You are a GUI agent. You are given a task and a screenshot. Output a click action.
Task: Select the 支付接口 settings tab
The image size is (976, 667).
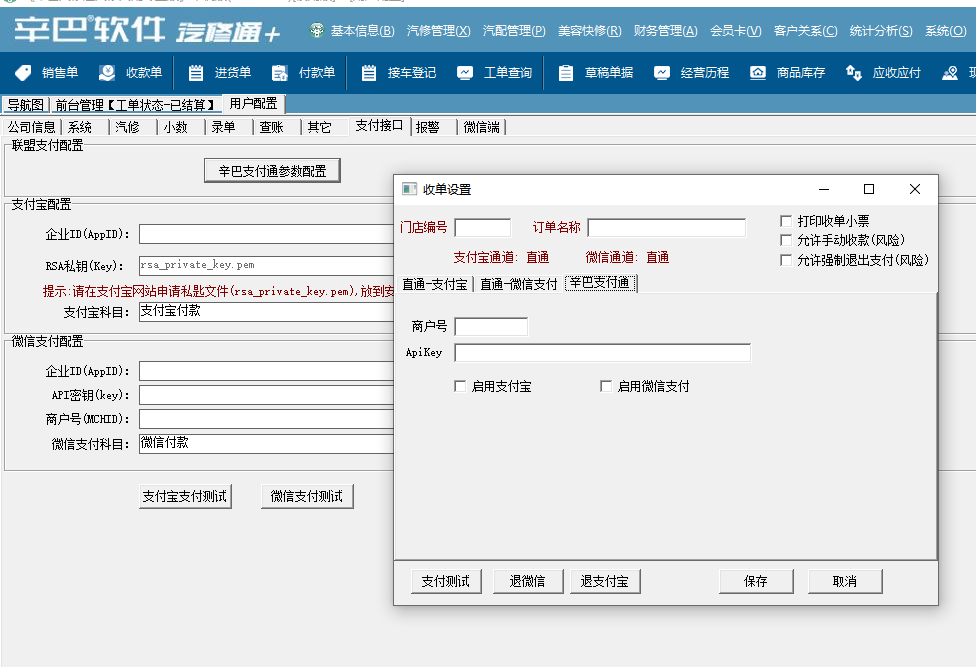(379, 126)
